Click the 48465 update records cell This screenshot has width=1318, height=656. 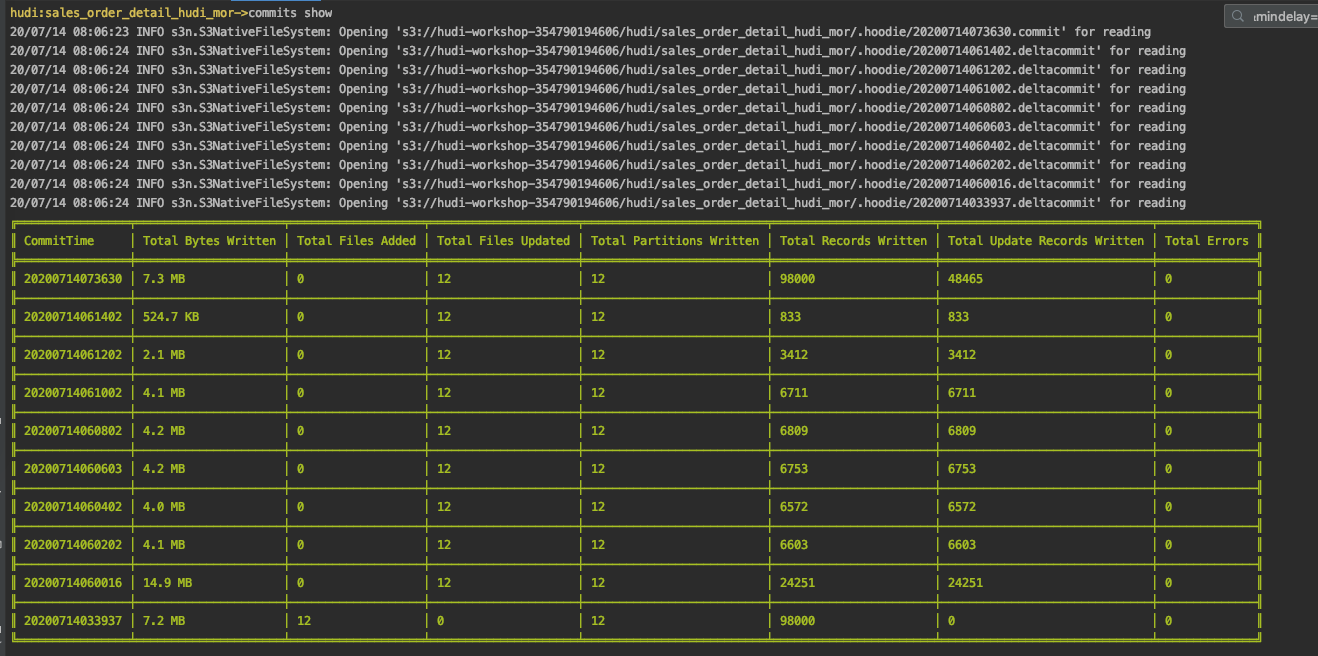click(965, 279)
